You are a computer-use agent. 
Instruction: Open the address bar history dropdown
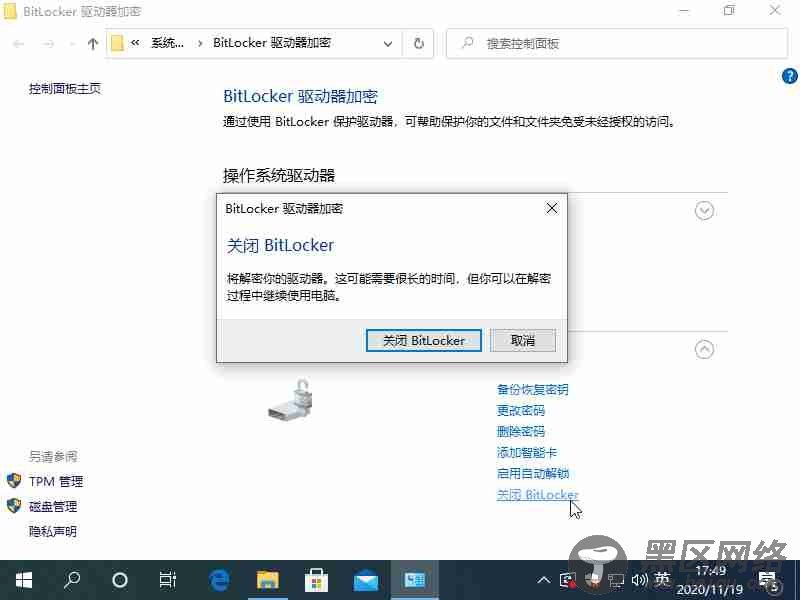pyautogui.click(x=388, y=44)
